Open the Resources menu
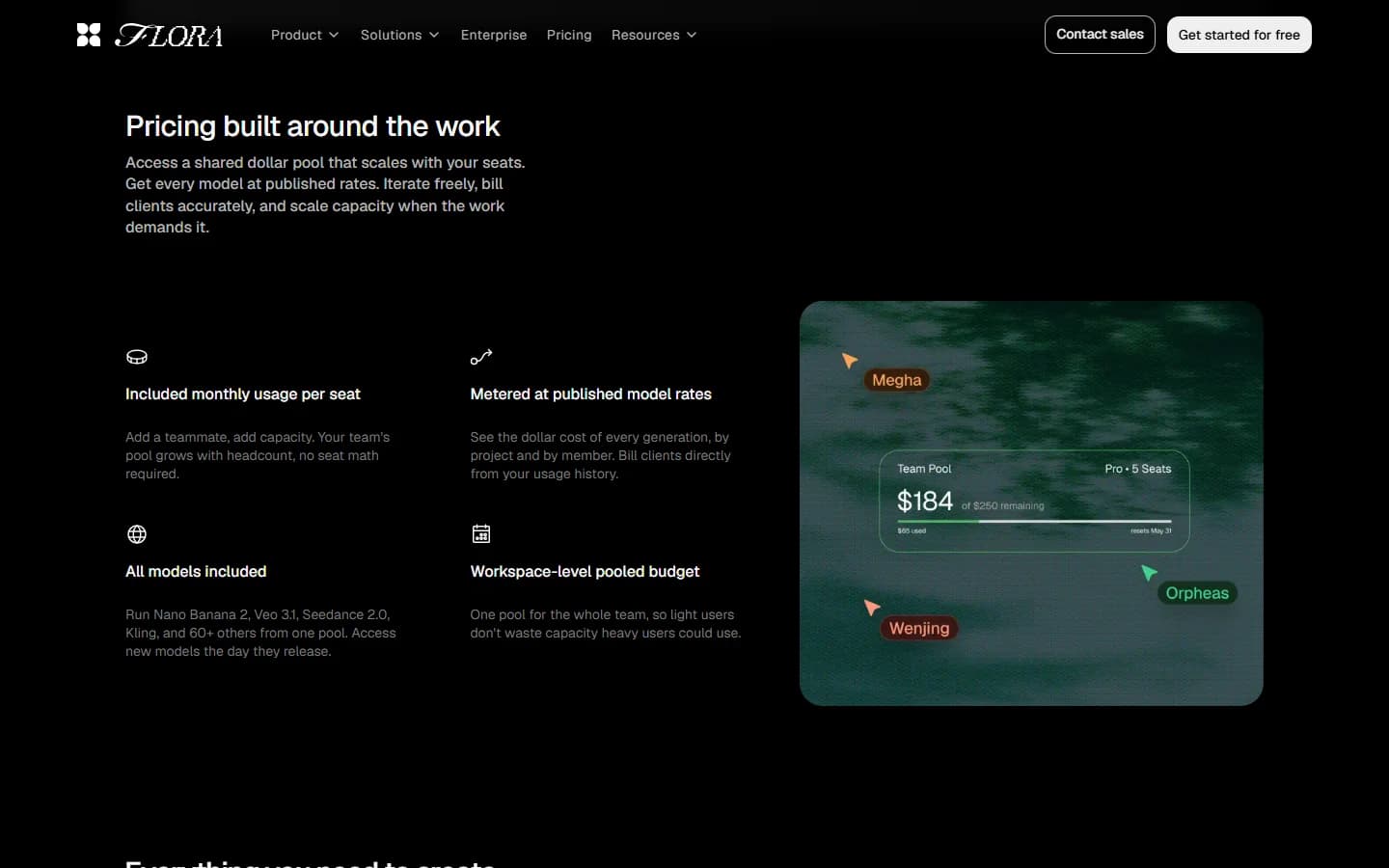 [654, 35]
